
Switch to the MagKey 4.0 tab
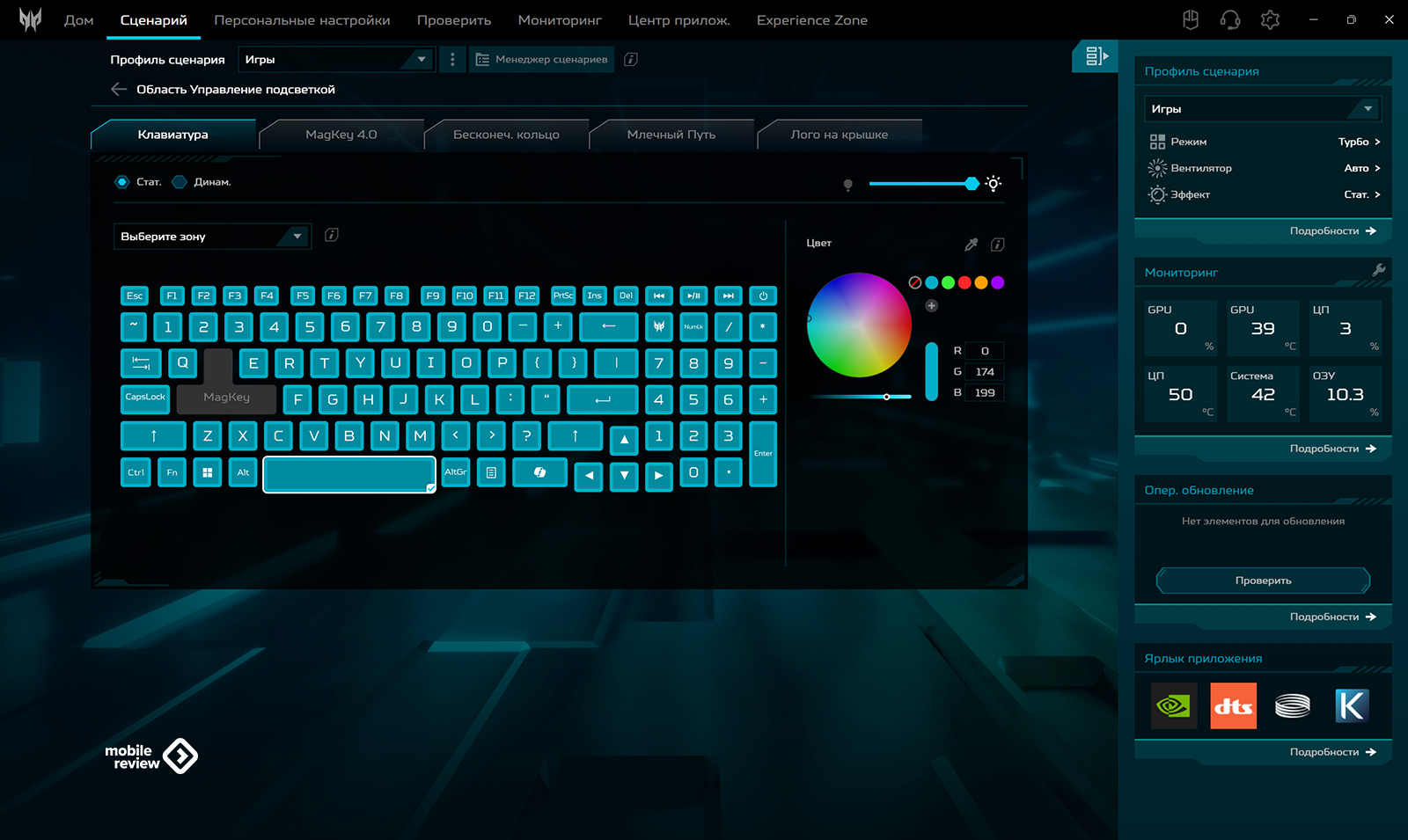pyautogui.click(x=341, y=135)
